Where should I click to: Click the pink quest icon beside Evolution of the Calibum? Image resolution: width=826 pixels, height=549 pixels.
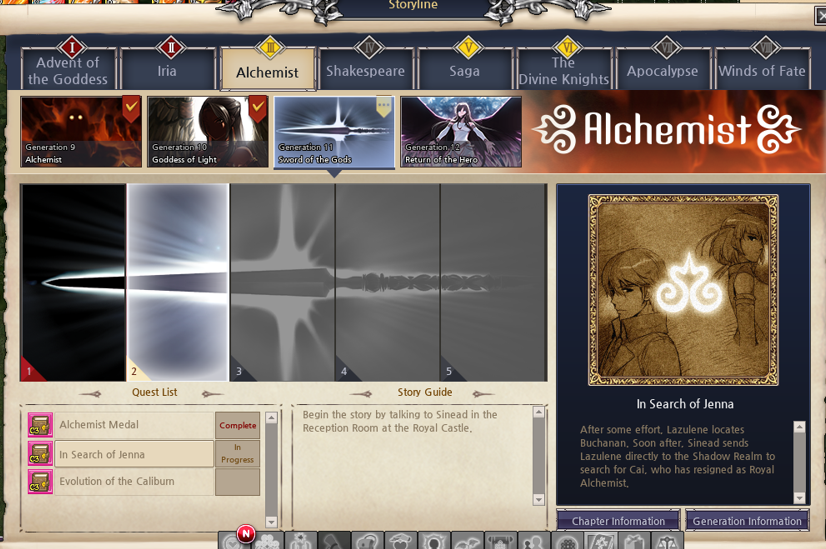click(40, 482)
